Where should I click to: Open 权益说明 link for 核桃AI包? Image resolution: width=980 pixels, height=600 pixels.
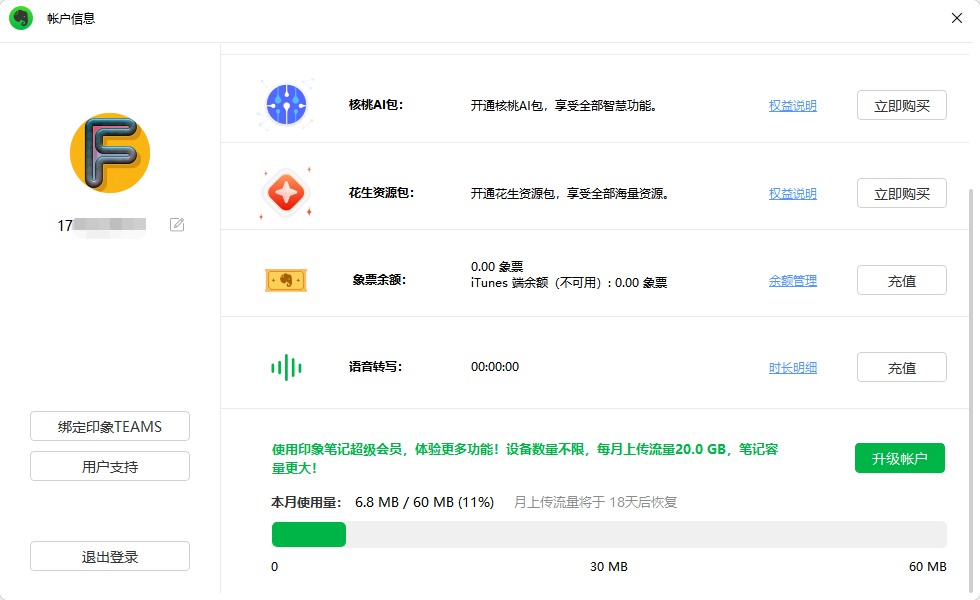(792, 106)
